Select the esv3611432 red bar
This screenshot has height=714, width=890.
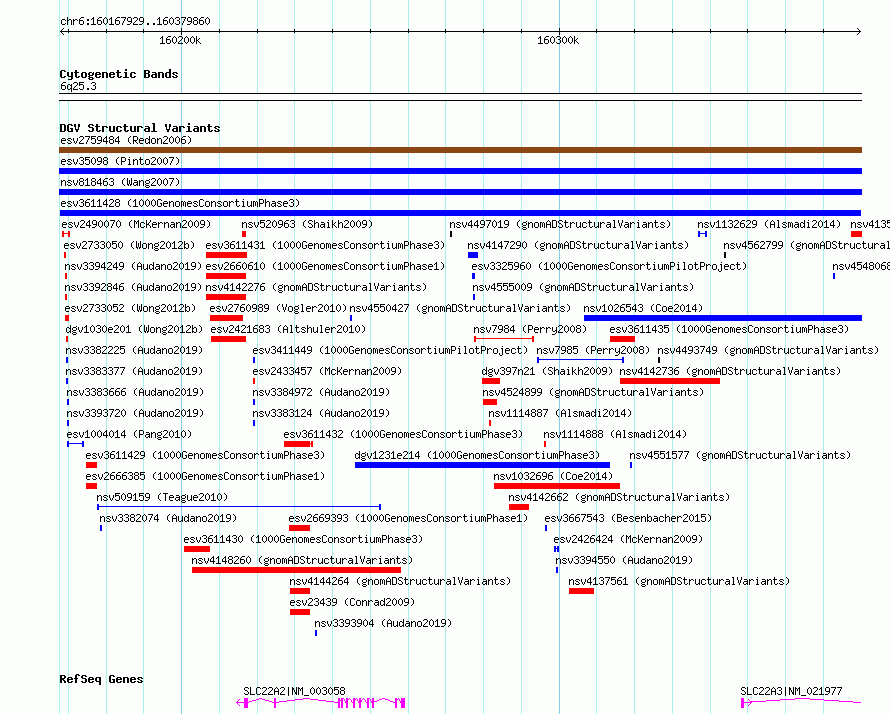(298, 444)
